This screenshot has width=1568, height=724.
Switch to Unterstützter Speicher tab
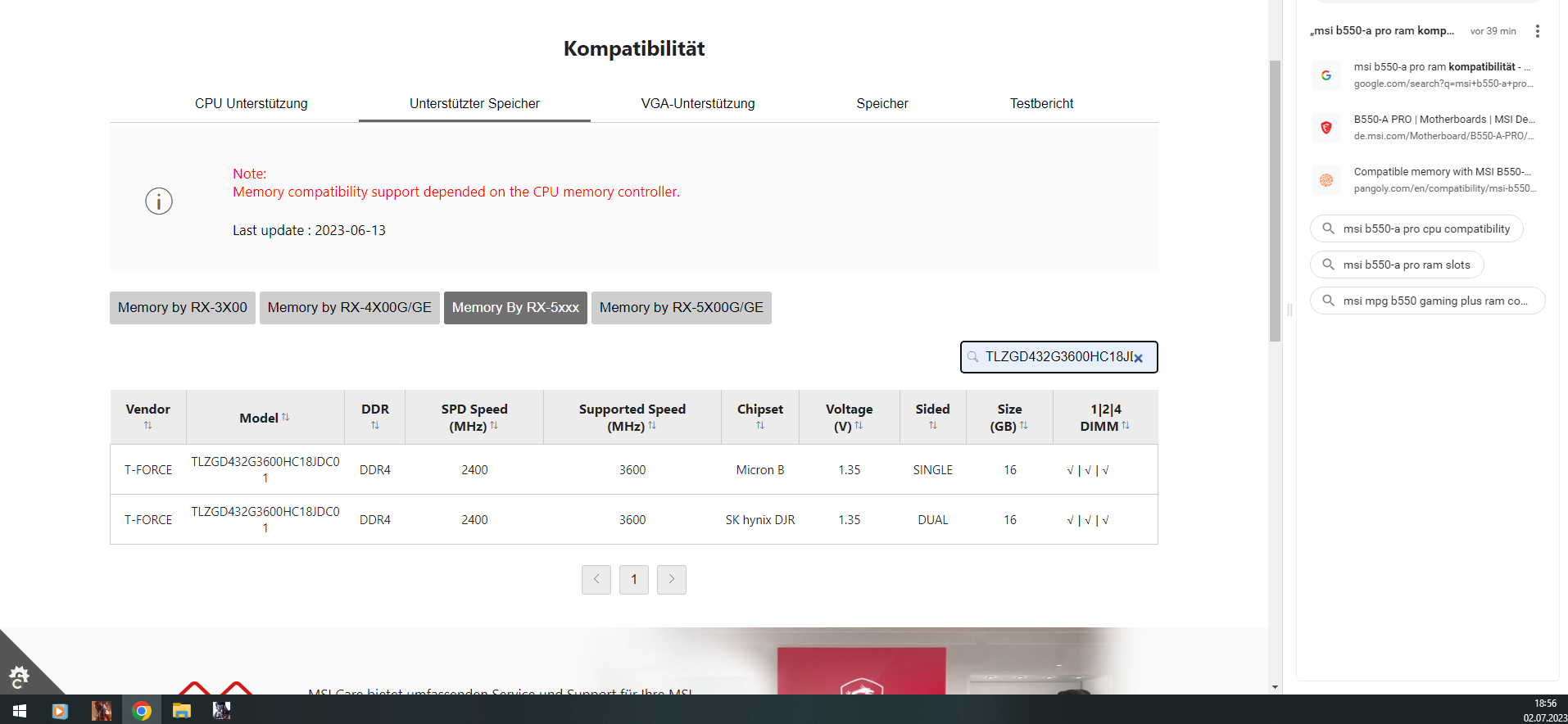point(474,104)
